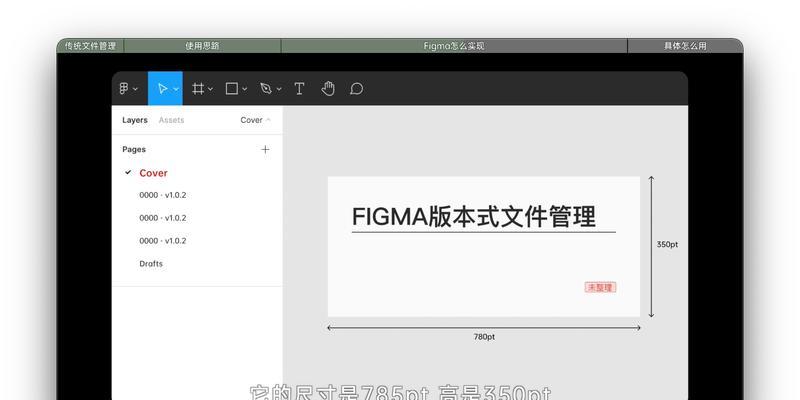Jump to the 使用思路 chapter
Image resolution: width=800 pixels, height=400 pixels.
click(x=202, y=46)
